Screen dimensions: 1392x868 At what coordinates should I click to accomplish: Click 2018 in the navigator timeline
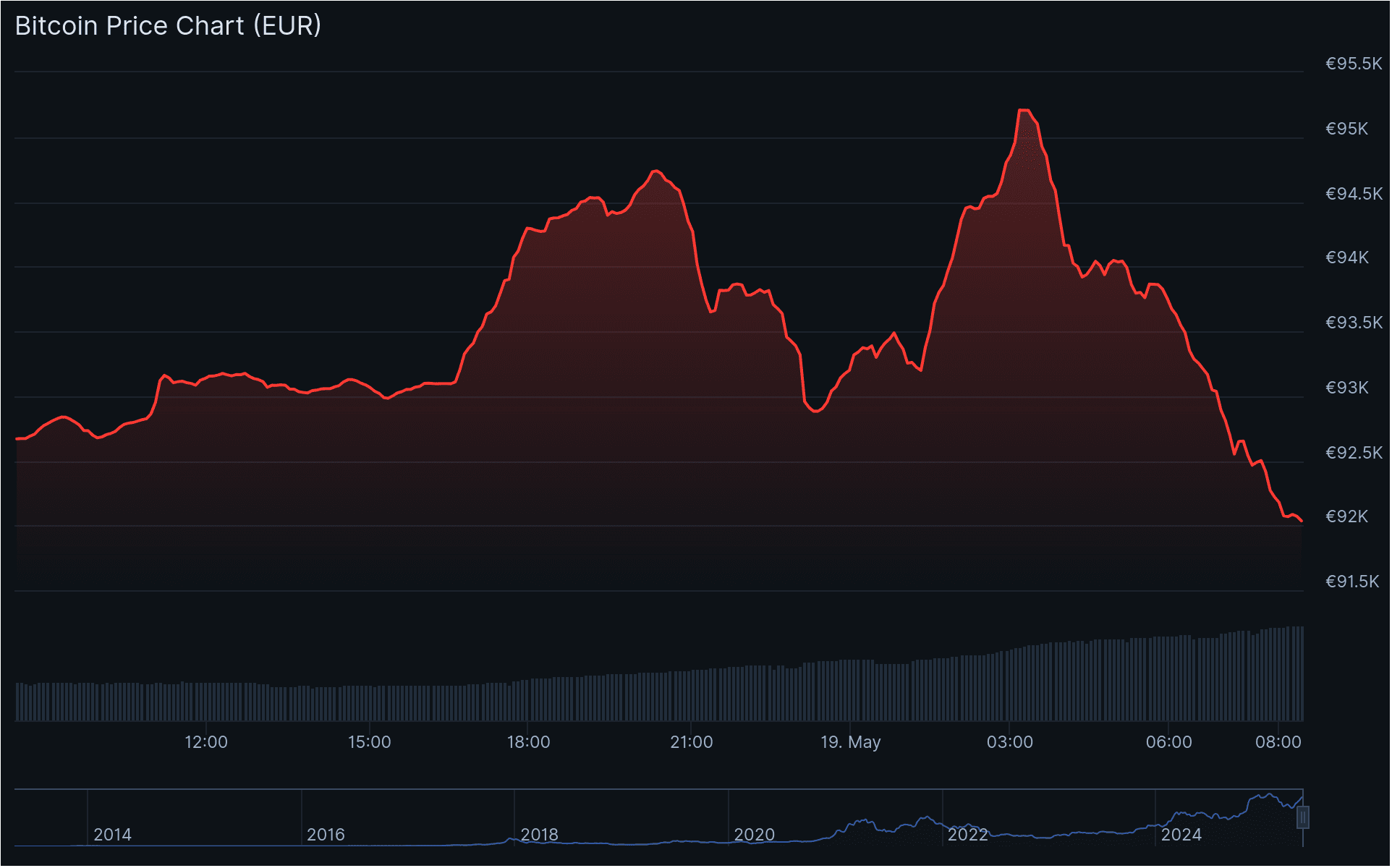click(540, 835)
